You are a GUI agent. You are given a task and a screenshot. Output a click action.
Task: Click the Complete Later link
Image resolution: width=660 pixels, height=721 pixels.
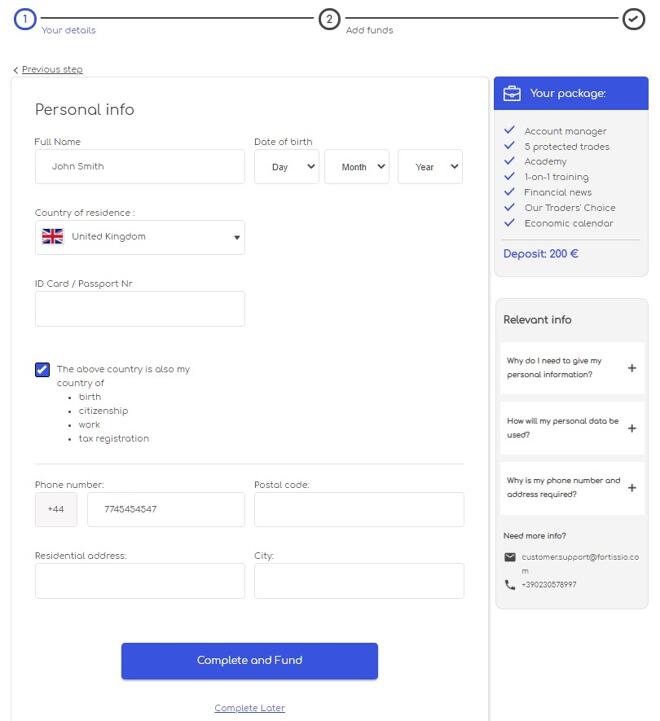pos(249,708)
